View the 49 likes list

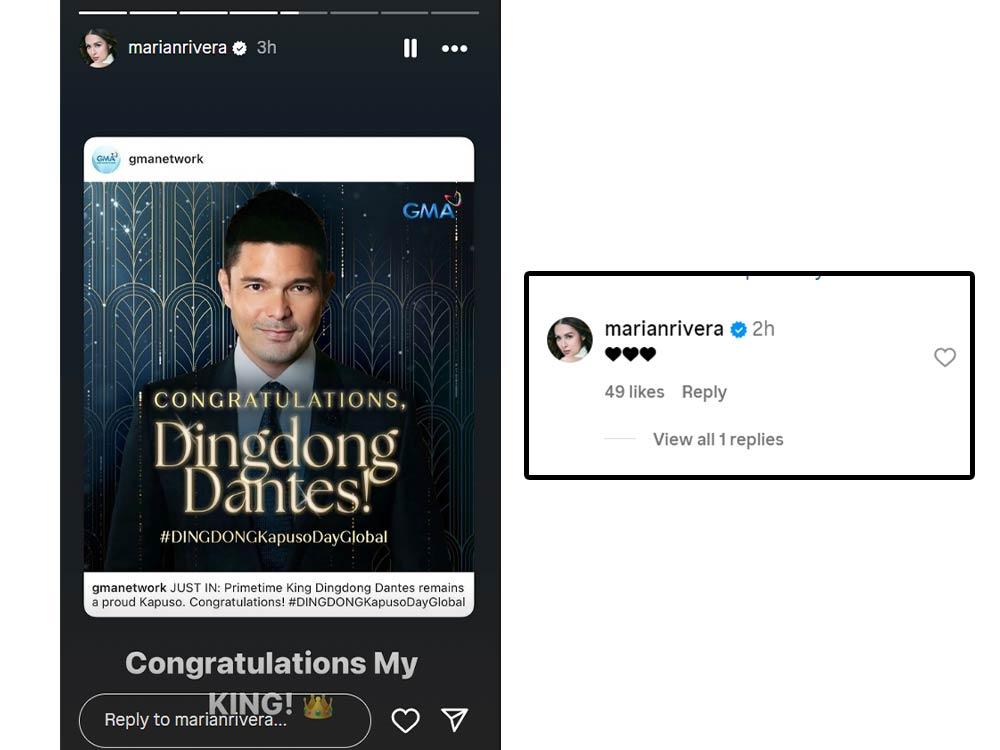tap(634, 392)
